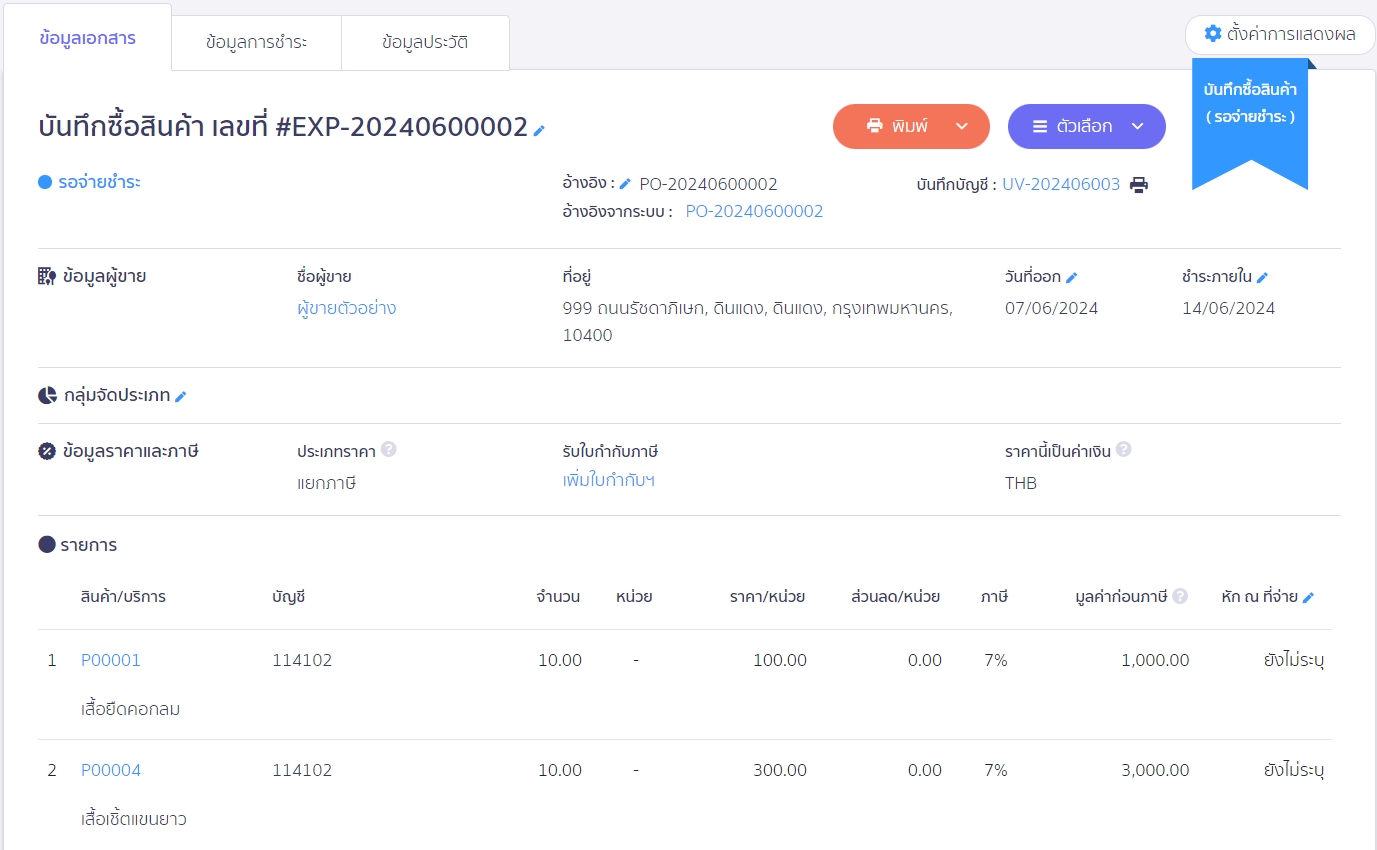Click the currency value THB

click(x=1021, y=483)
